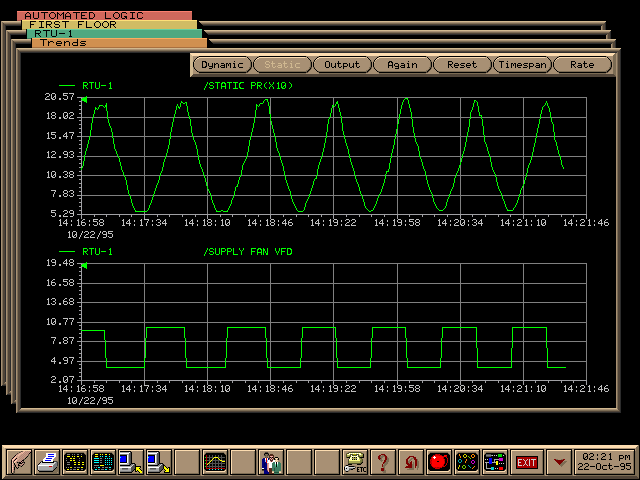Open the Timespan setting

[522, 65]
